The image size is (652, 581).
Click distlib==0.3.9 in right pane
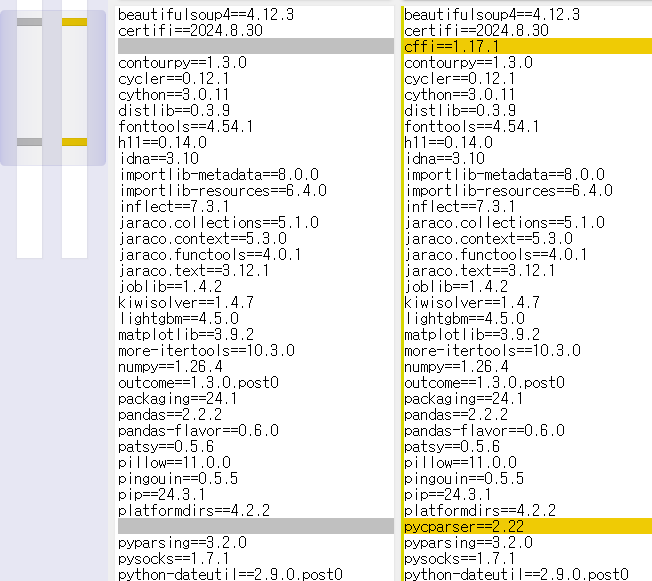(460, 110)
